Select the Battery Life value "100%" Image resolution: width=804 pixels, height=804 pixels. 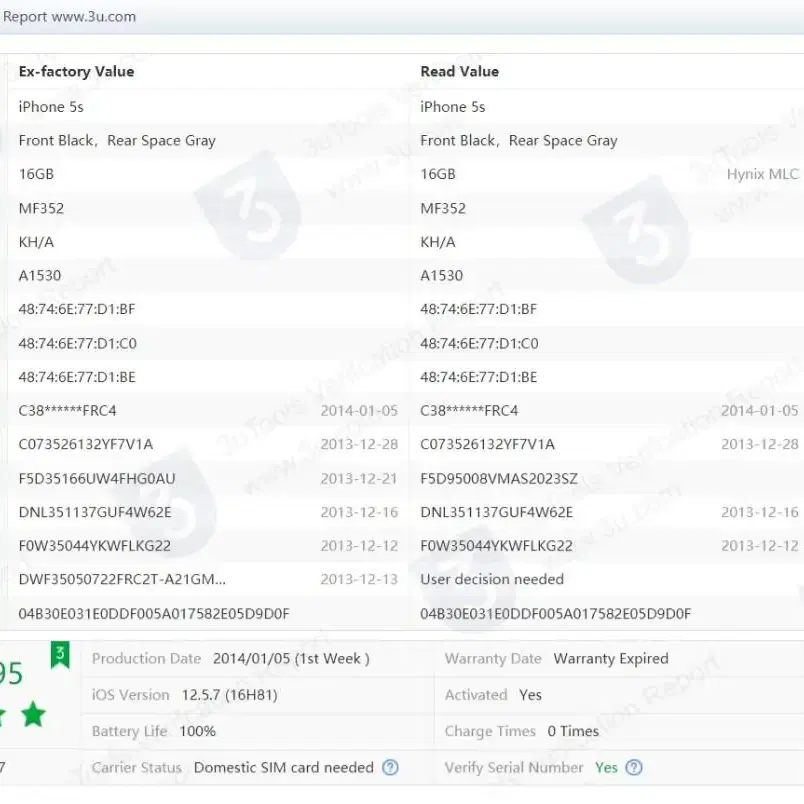[197, 731]
